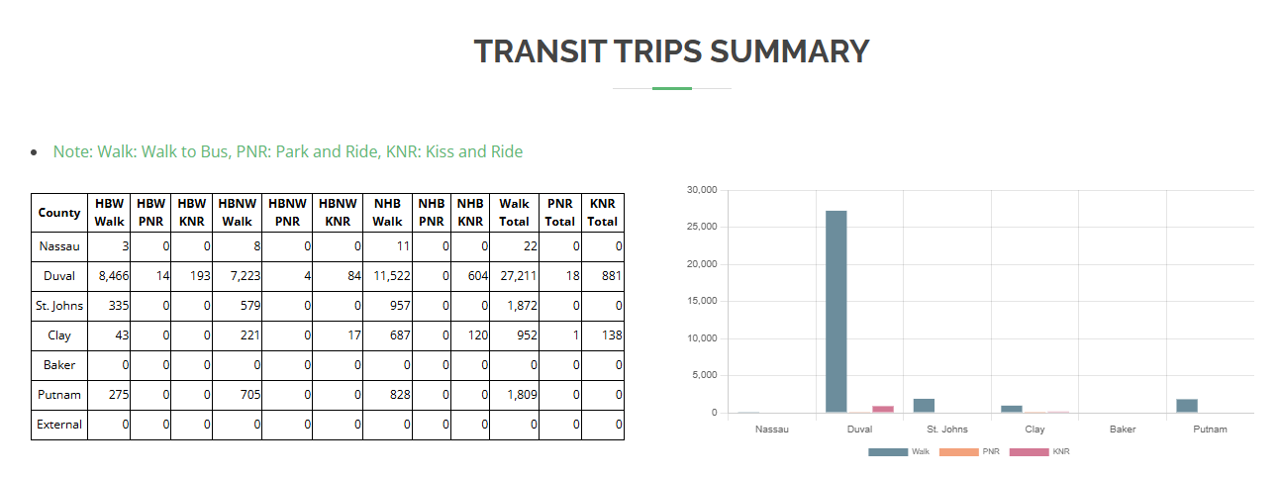The image size is (1280, 478).
Task: Toggle the Walk legend swatch
Action: 888,452
